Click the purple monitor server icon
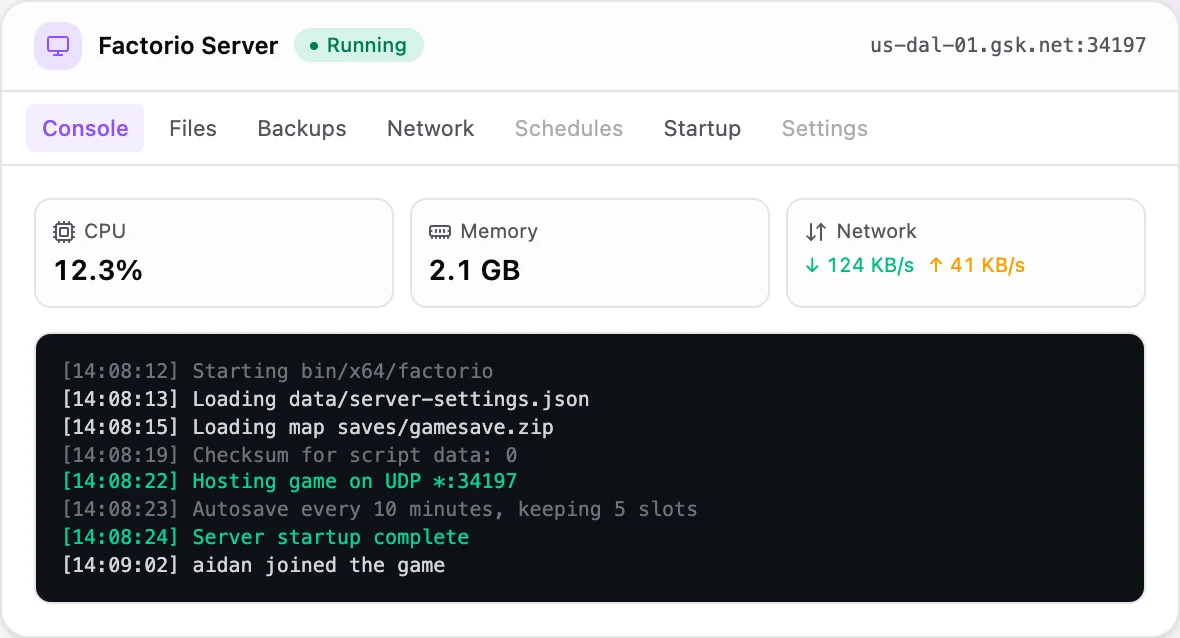 tap(58, 46)
